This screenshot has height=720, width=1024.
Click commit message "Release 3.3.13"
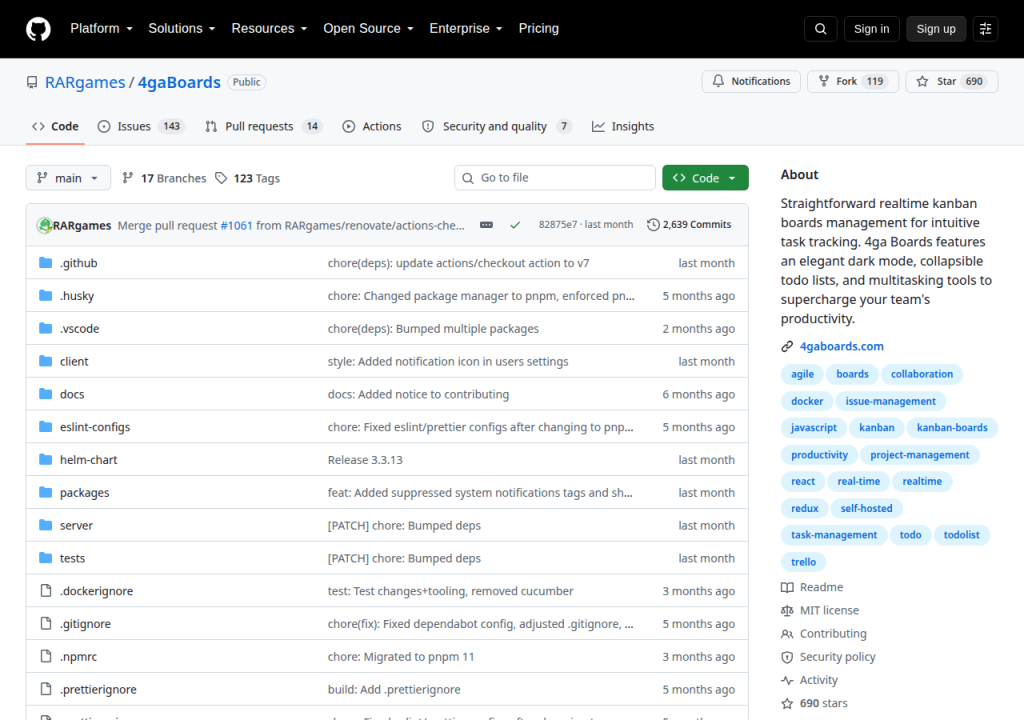(365, 460)
